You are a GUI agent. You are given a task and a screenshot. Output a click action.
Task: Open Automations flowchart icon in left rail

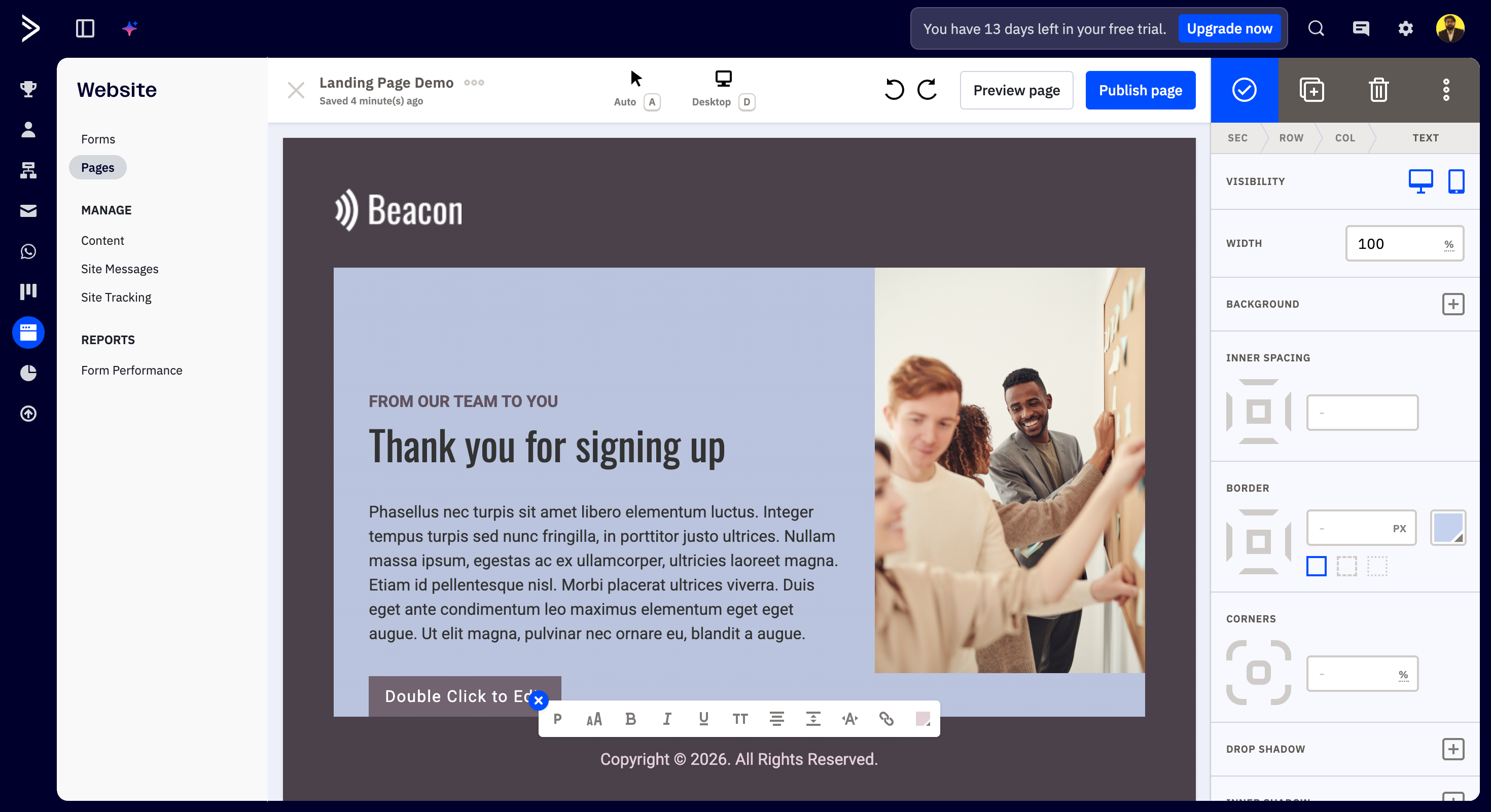coord(28,170)
